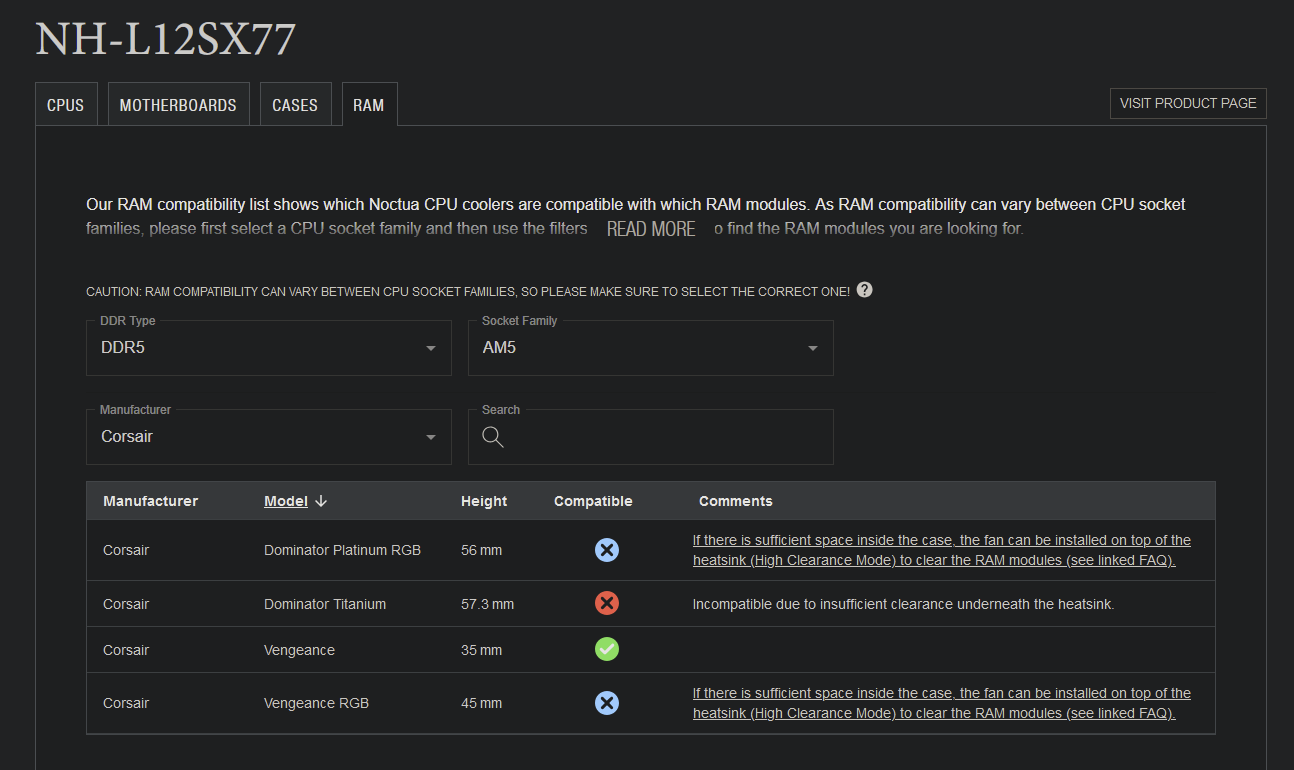Screen dimensions: 1294x770
Task: Sort by the Model column header
Action: (x=286, y=501)
